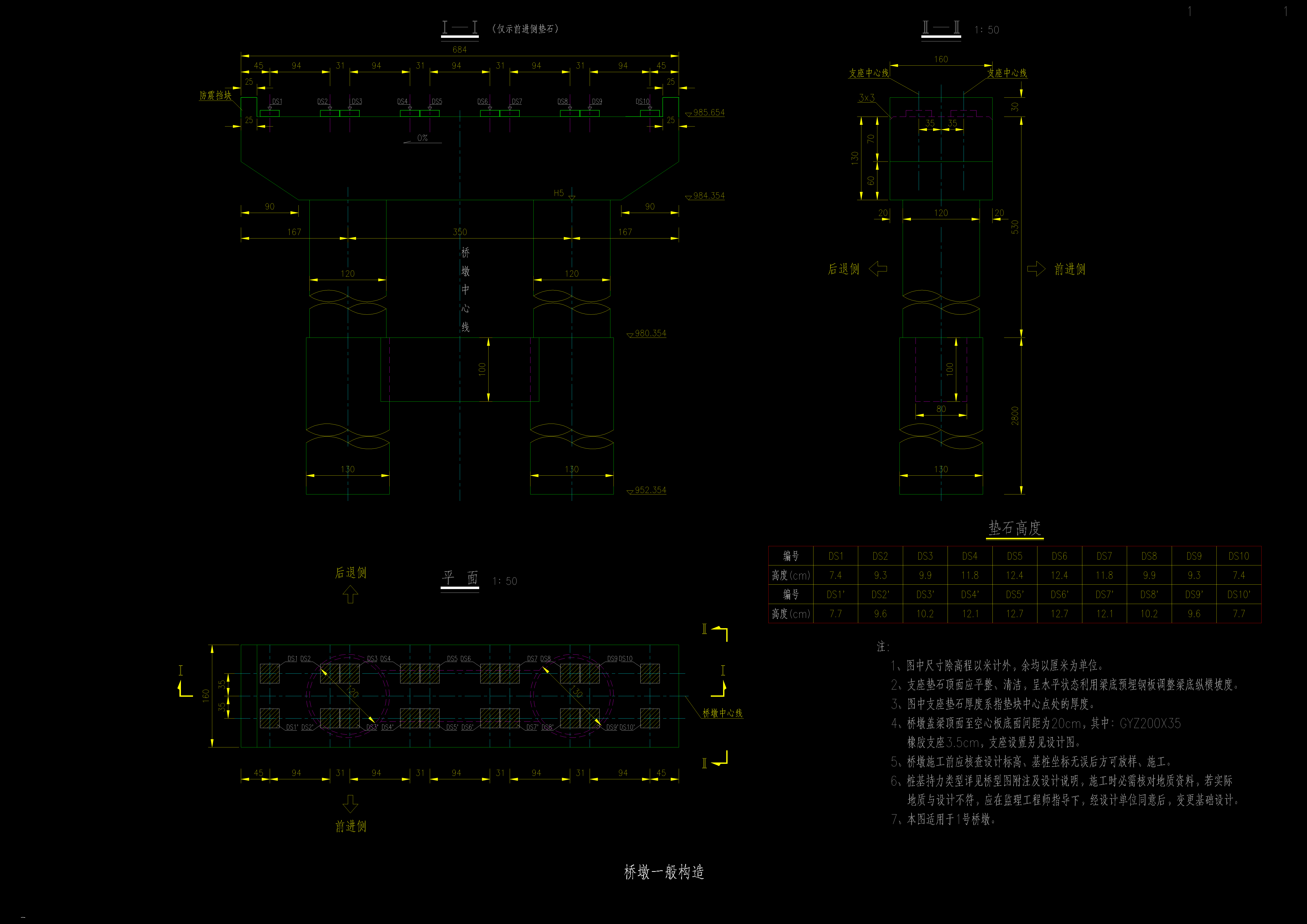Click the 平面 view title
Image resolution: width=1307 pixels, height=924 pixels.
tap(460, 578)
